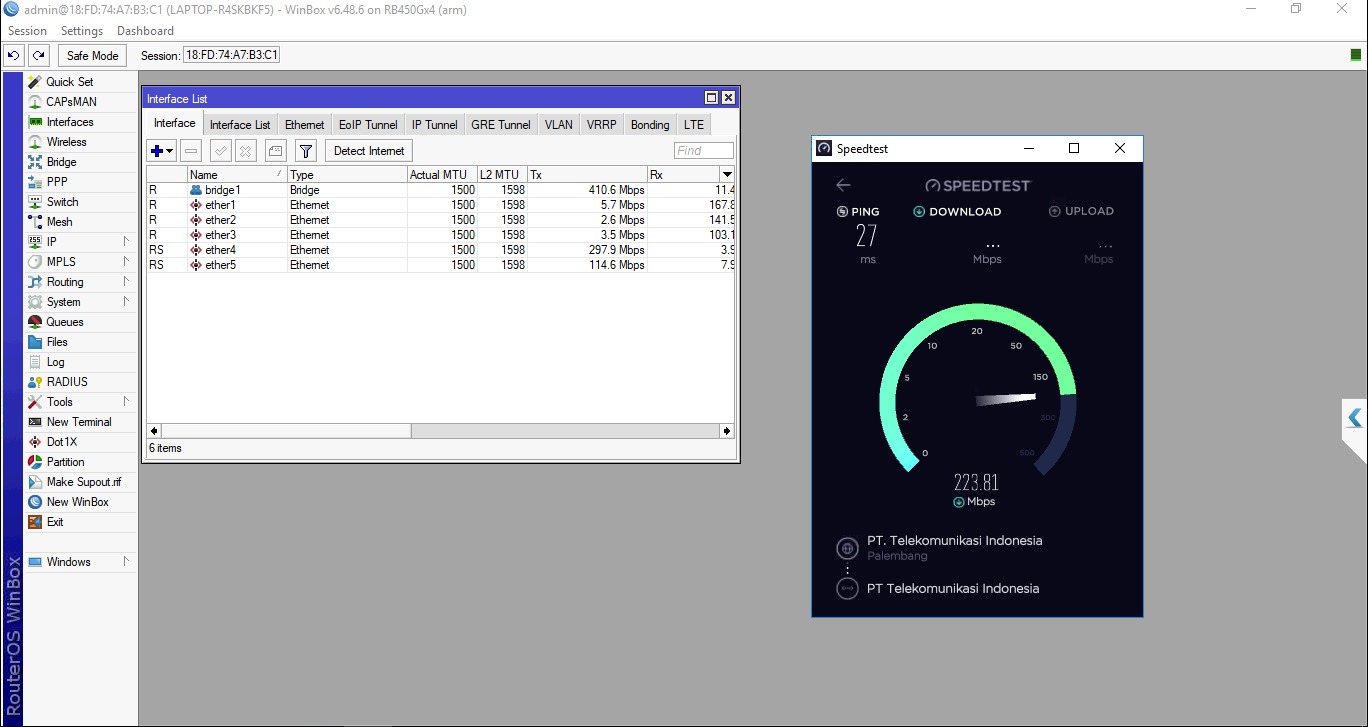
Task: Open Queues in the sidebar
Action: 65,322
